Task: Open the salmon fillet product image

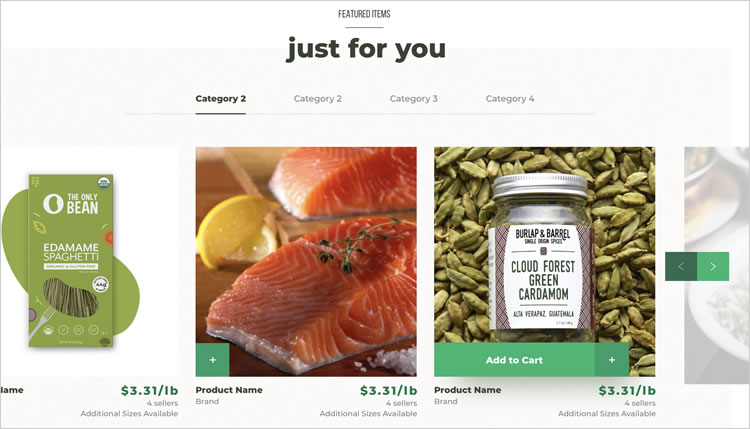Action: tap(306, 245)
